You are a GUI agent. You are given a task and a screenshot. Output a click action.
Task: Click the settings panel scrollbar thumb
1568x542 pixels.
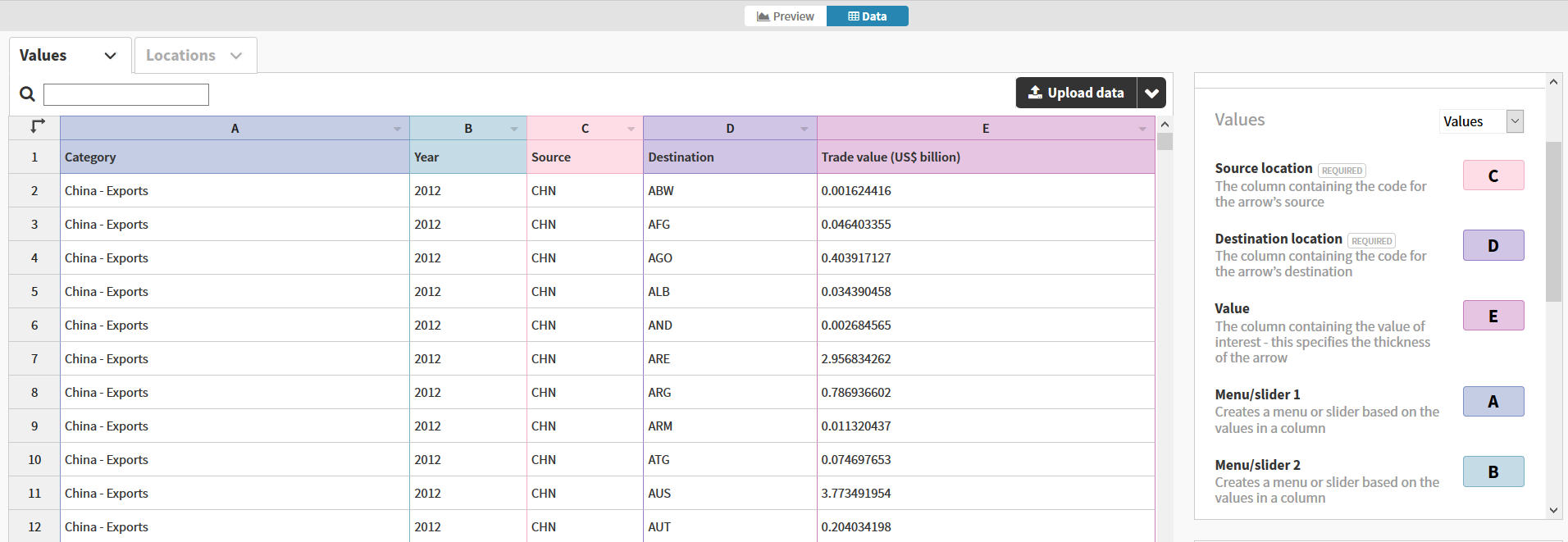point(1553,221)
